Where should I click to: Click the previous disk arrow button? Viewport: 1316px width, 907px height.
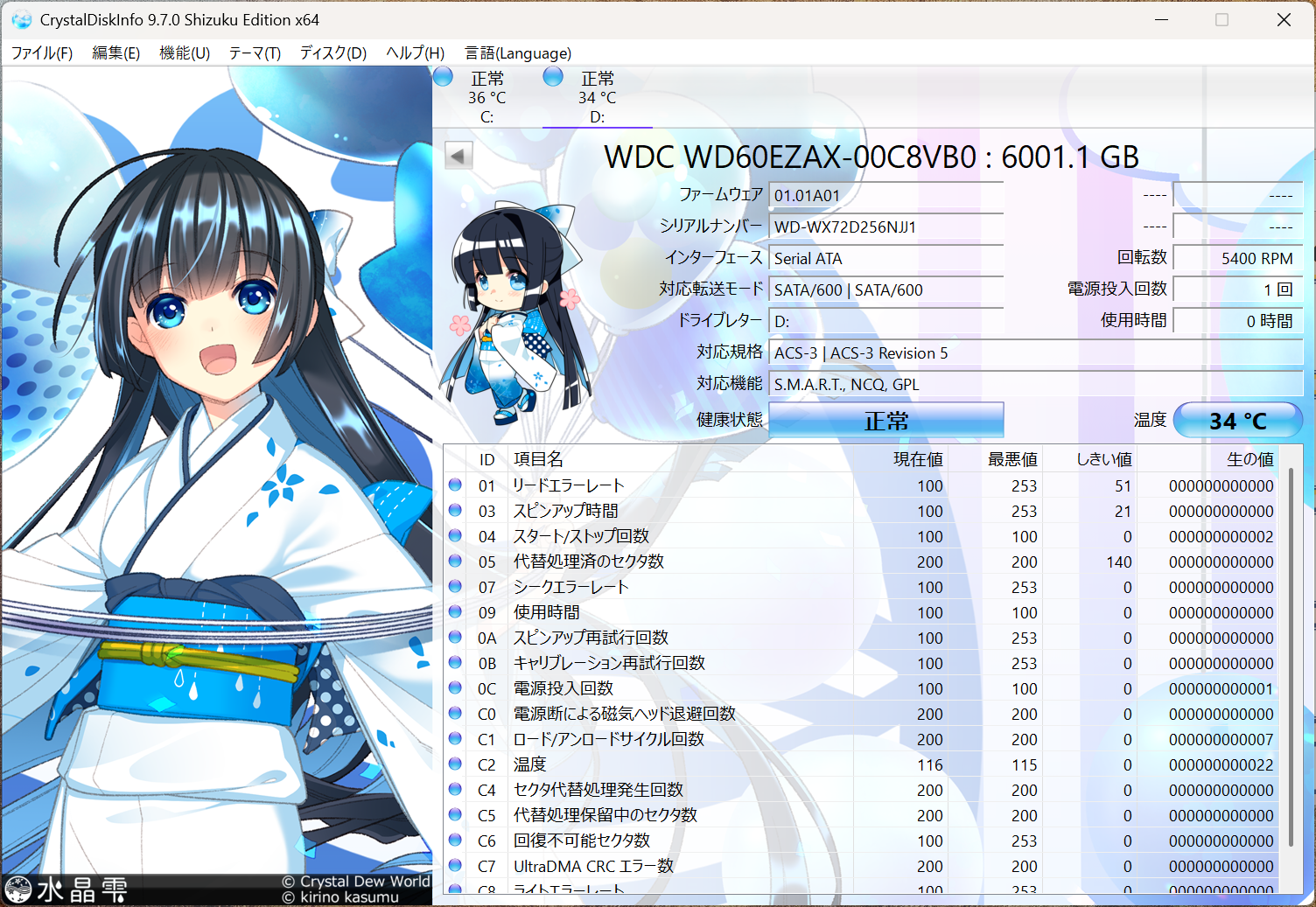pyautogui.click(x=458, y=156)
